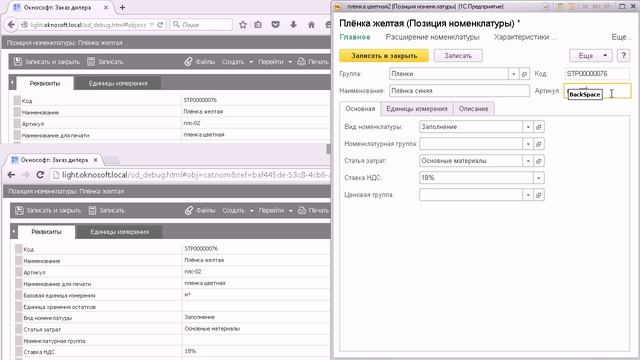
Task: Open Firefox downloads arrow icon
Action: click(293, 25)
